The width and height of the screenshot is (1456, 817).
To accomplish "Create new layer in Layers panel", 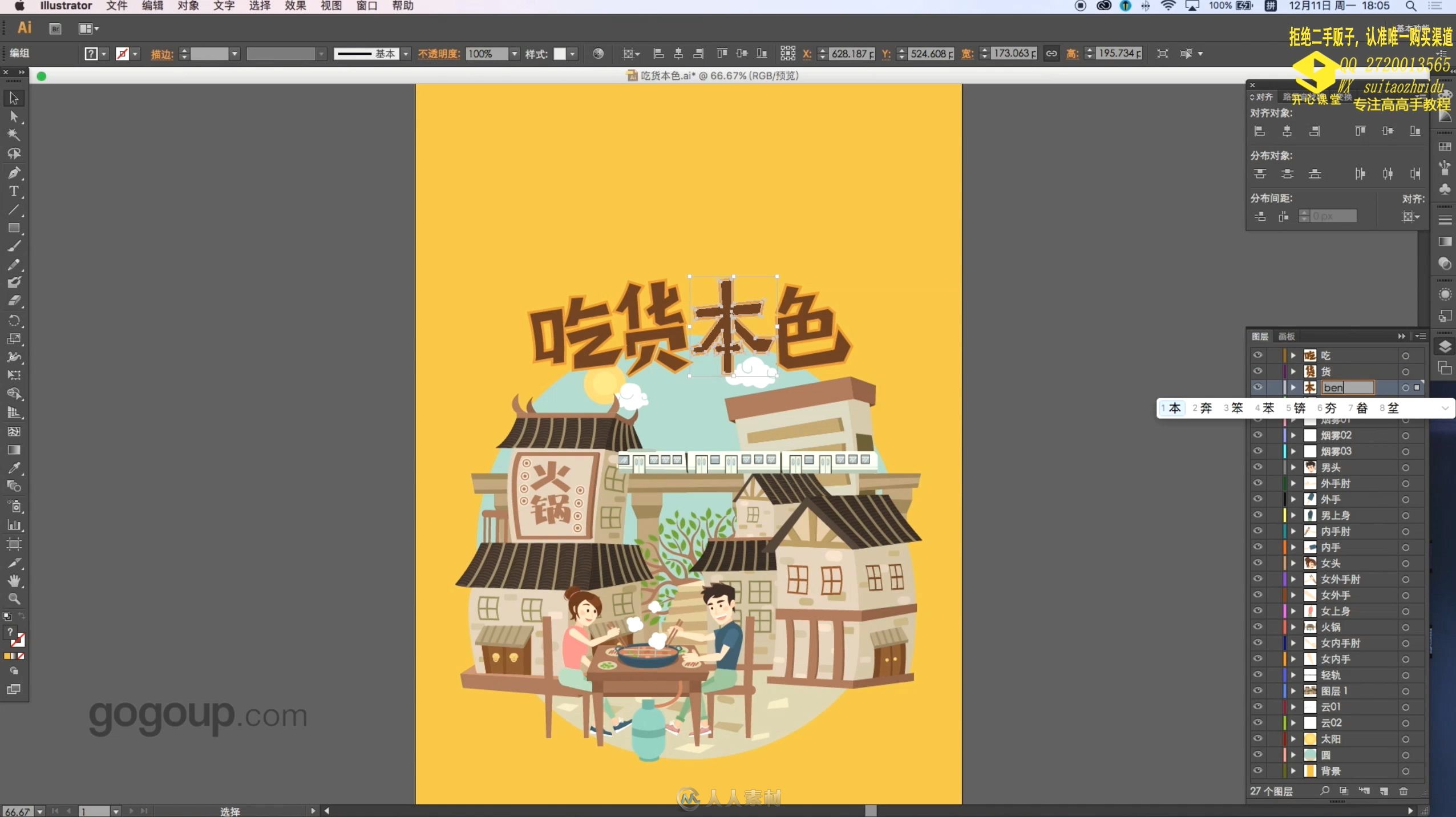I will tap(1384, 791).
